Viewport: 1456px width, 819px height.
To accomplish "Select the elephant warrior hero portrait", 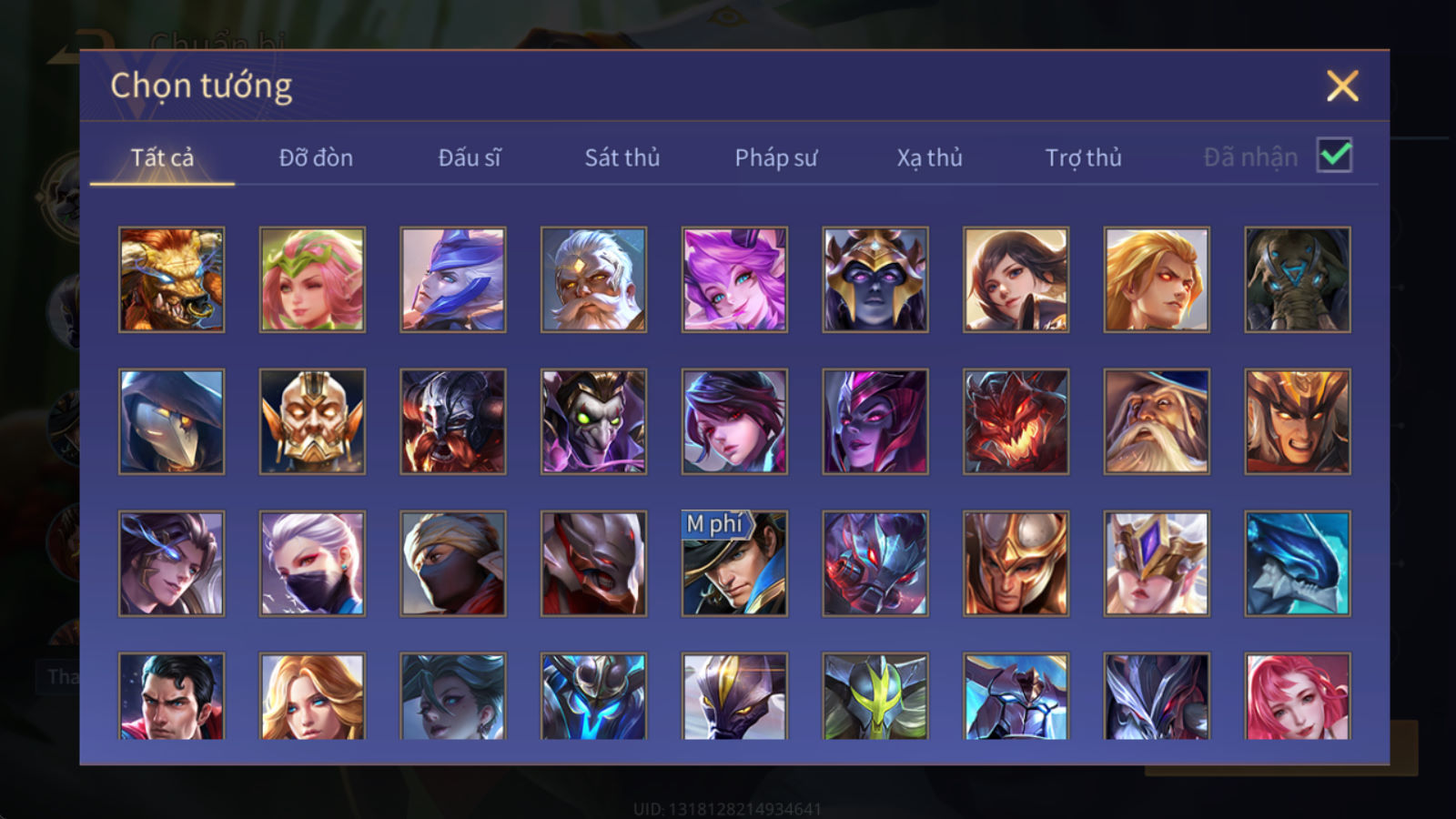I will tap(1298, 279).
